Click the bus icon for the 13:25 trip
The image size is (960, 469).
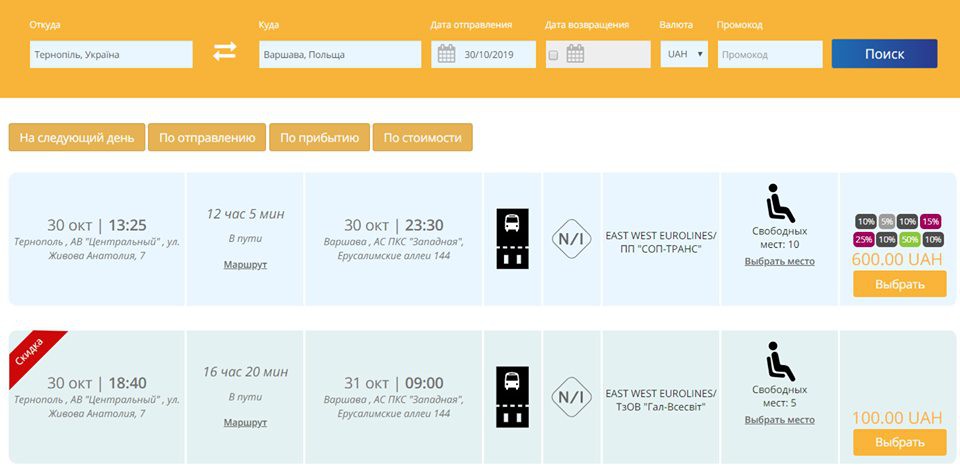pos(512,238)
